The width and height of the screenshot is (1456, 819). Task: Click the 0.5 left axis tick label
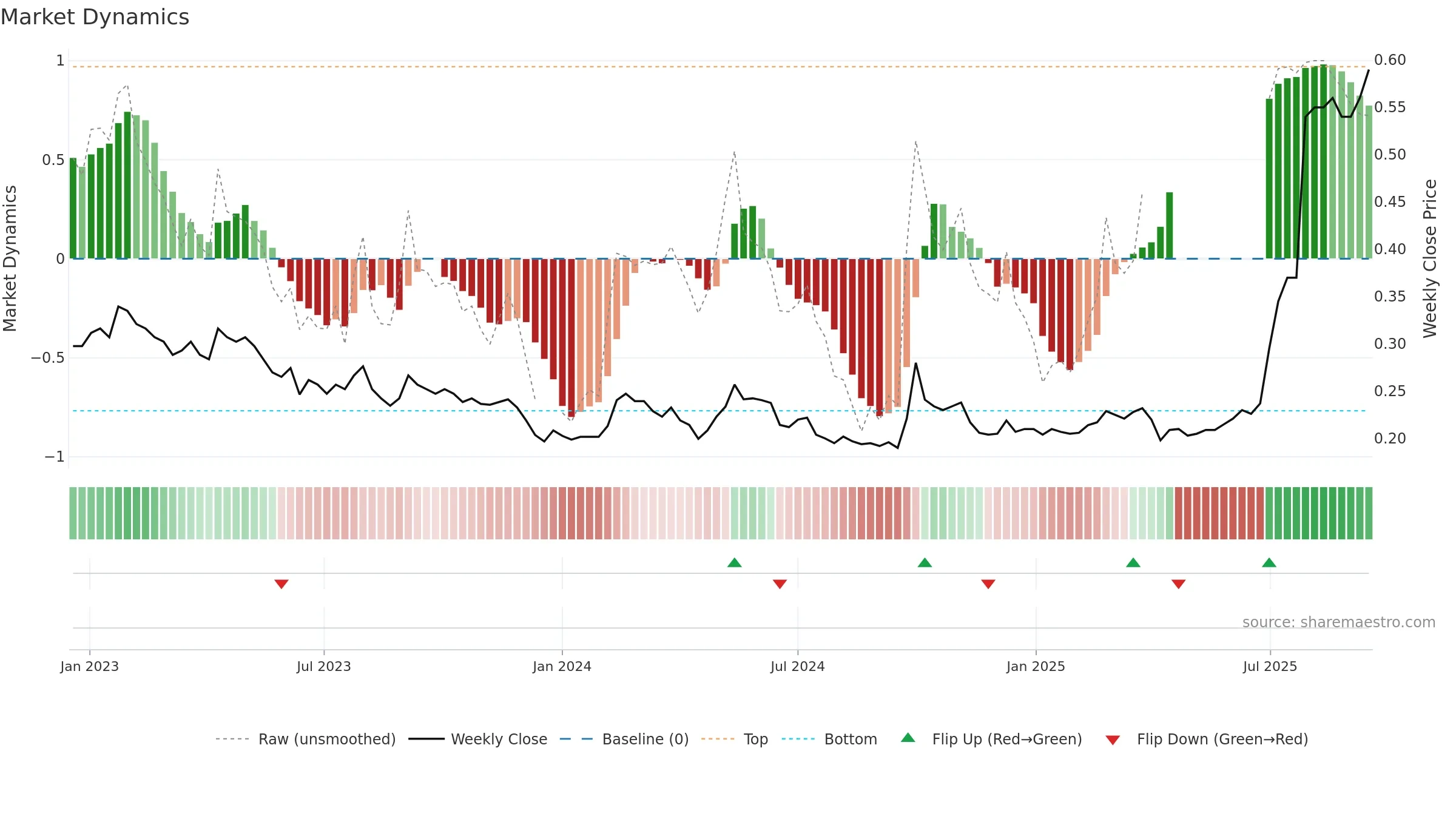(53, 160)
